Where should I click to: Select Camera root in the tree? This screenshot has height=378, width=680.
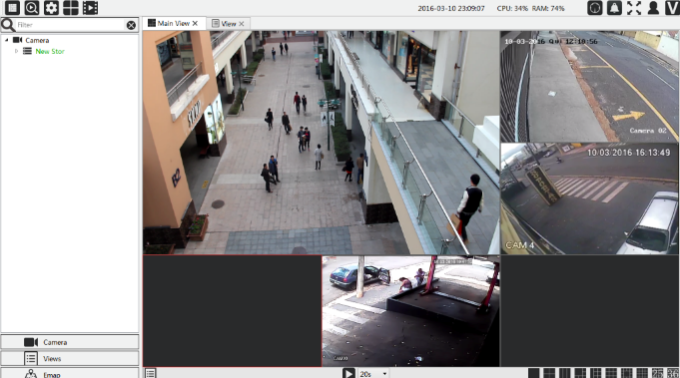click(x=37, y=40)
